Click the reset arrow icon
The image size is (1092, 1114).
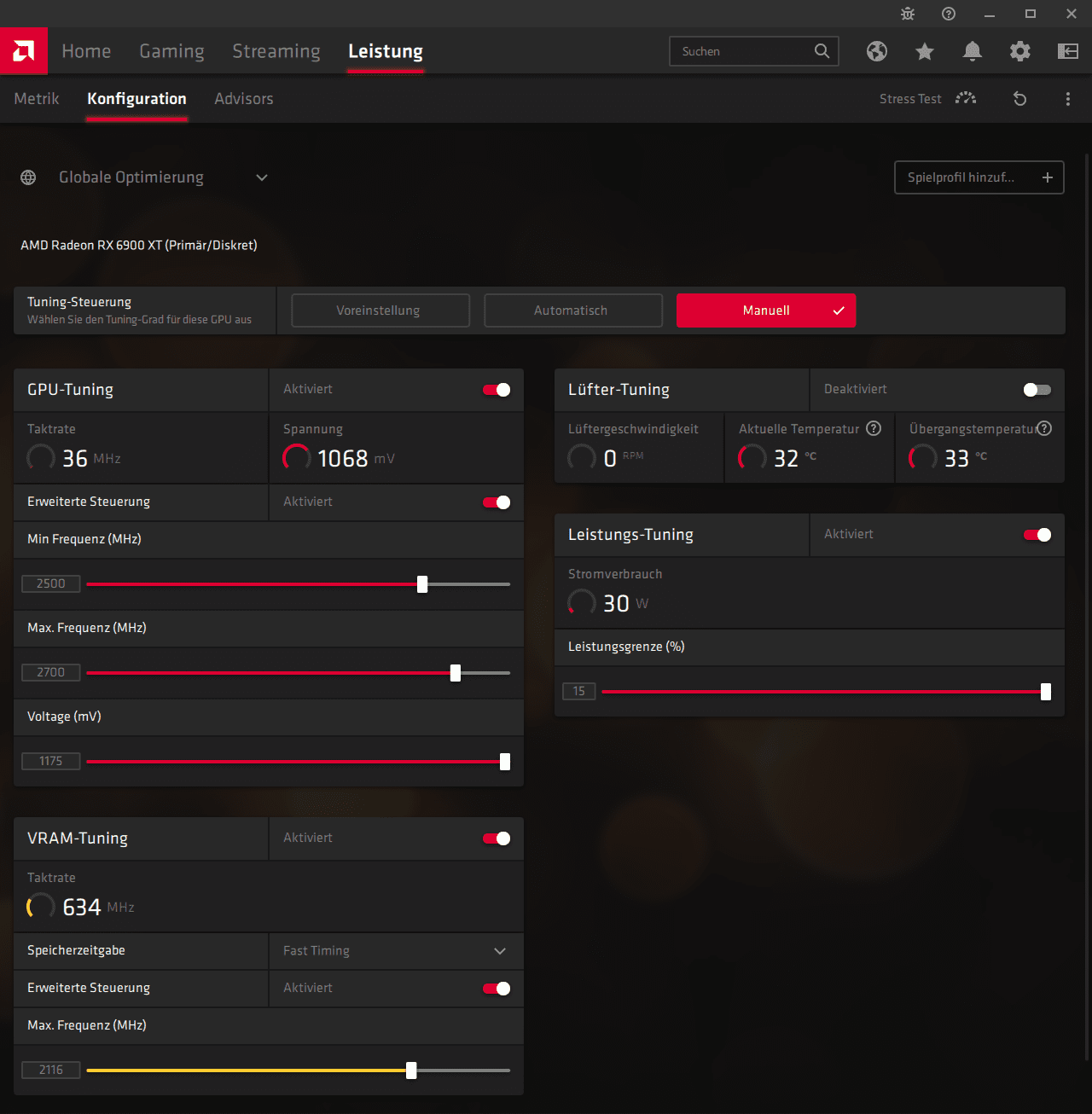(1019, 99)
